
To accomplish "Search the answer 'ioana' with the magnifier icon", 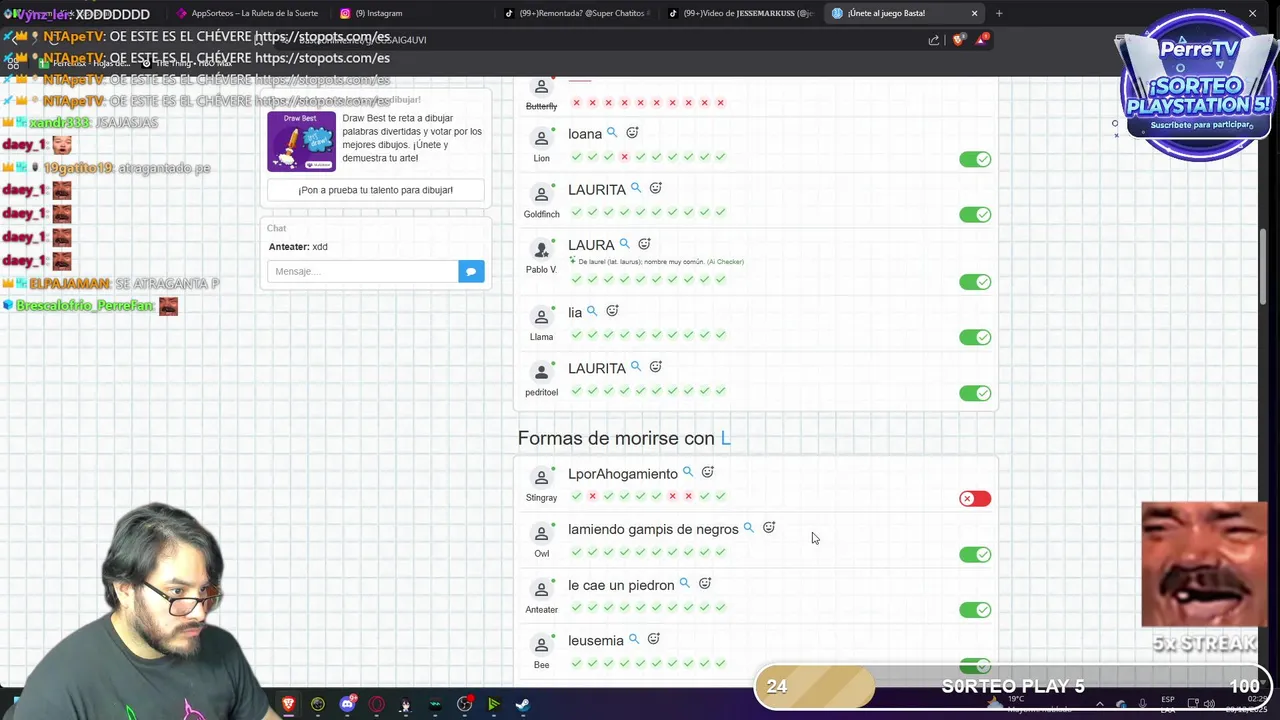I will (612, 133).
